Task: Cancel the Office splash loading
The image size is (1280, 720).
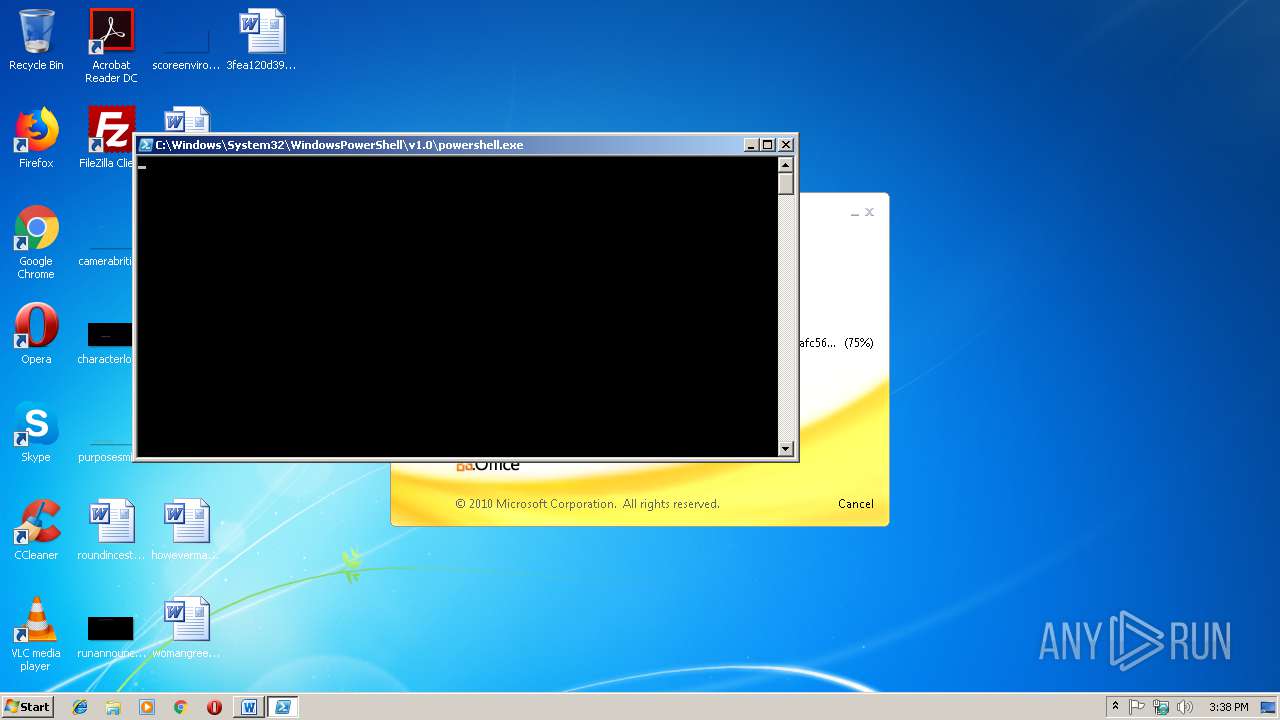Action: coord(855,504)
